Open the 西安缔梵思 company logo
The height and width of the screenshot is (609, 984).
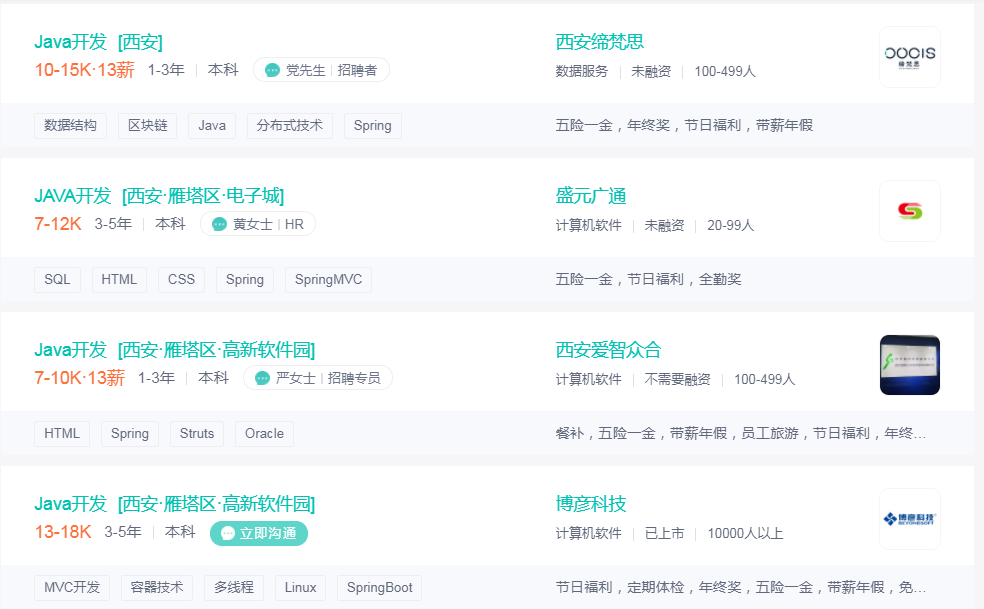point(909,57)
